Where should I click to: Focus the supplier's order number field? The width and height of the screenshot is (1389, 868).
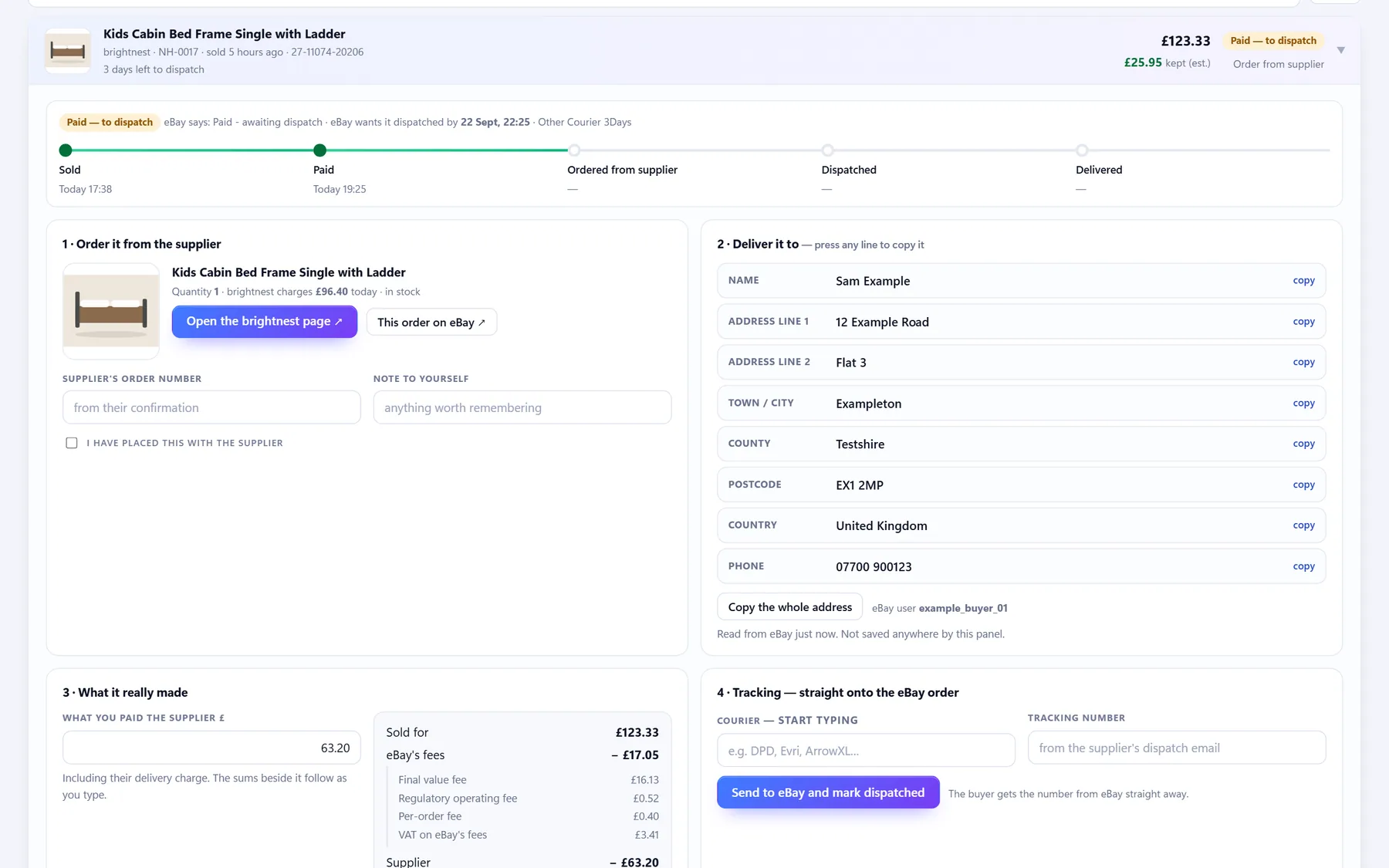211,407
